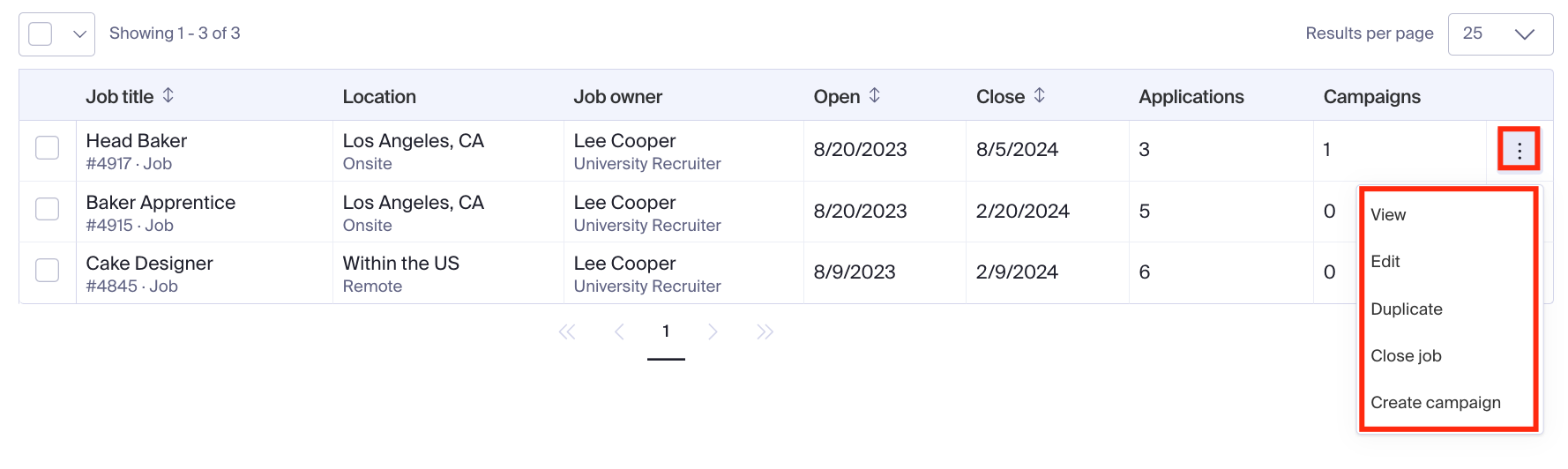Choose Close job from the menu

[1406, 356]
